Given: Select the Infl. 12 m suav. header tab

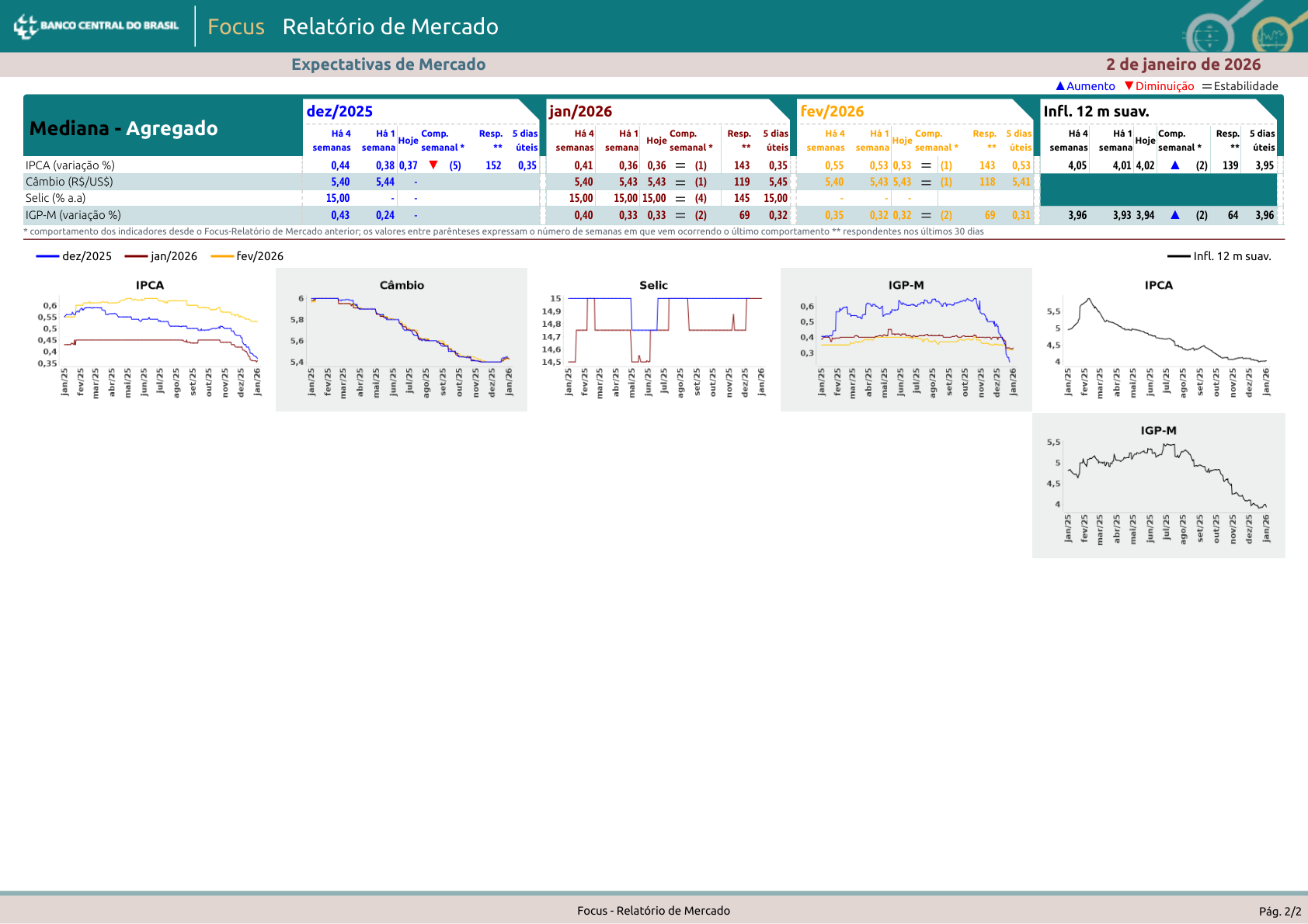Looking at the screenshot, I should coord(1095,111).
